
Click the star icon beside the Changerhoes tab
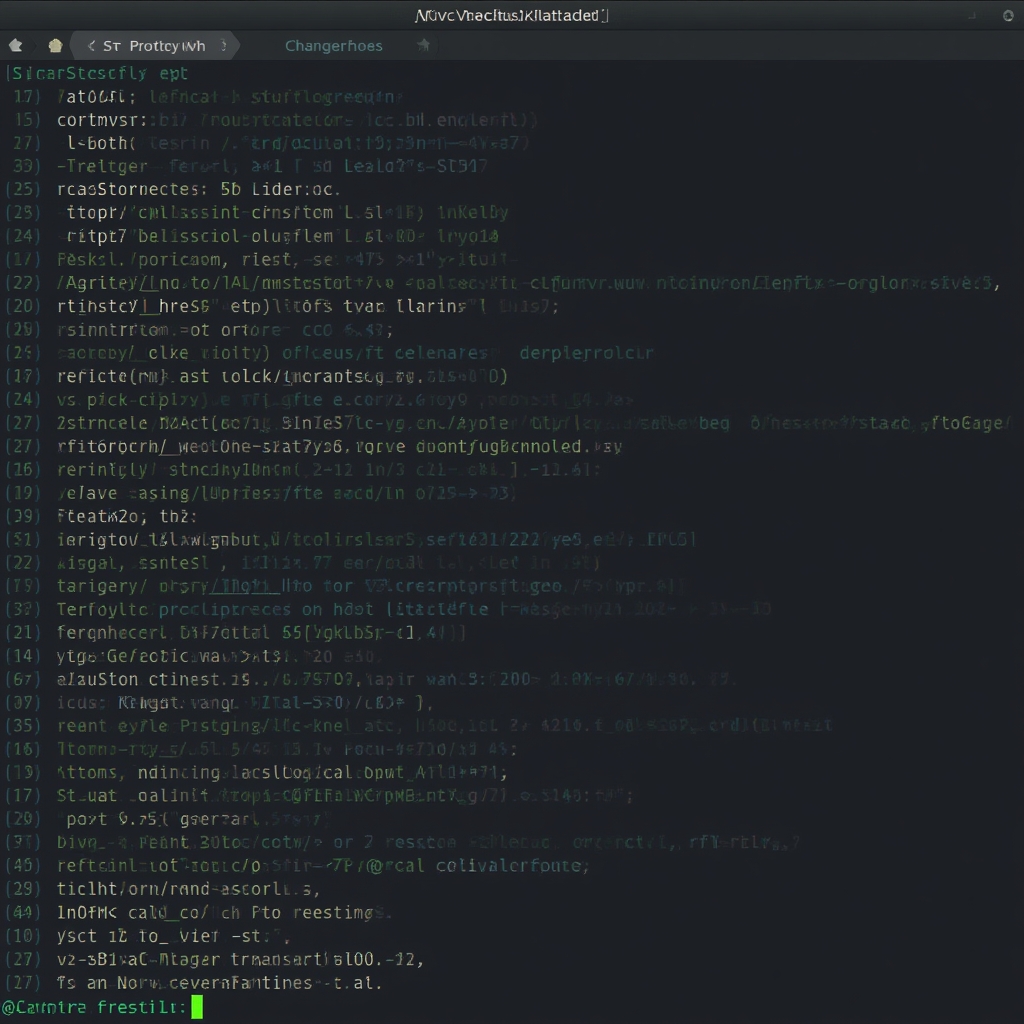tap(423, 45)
